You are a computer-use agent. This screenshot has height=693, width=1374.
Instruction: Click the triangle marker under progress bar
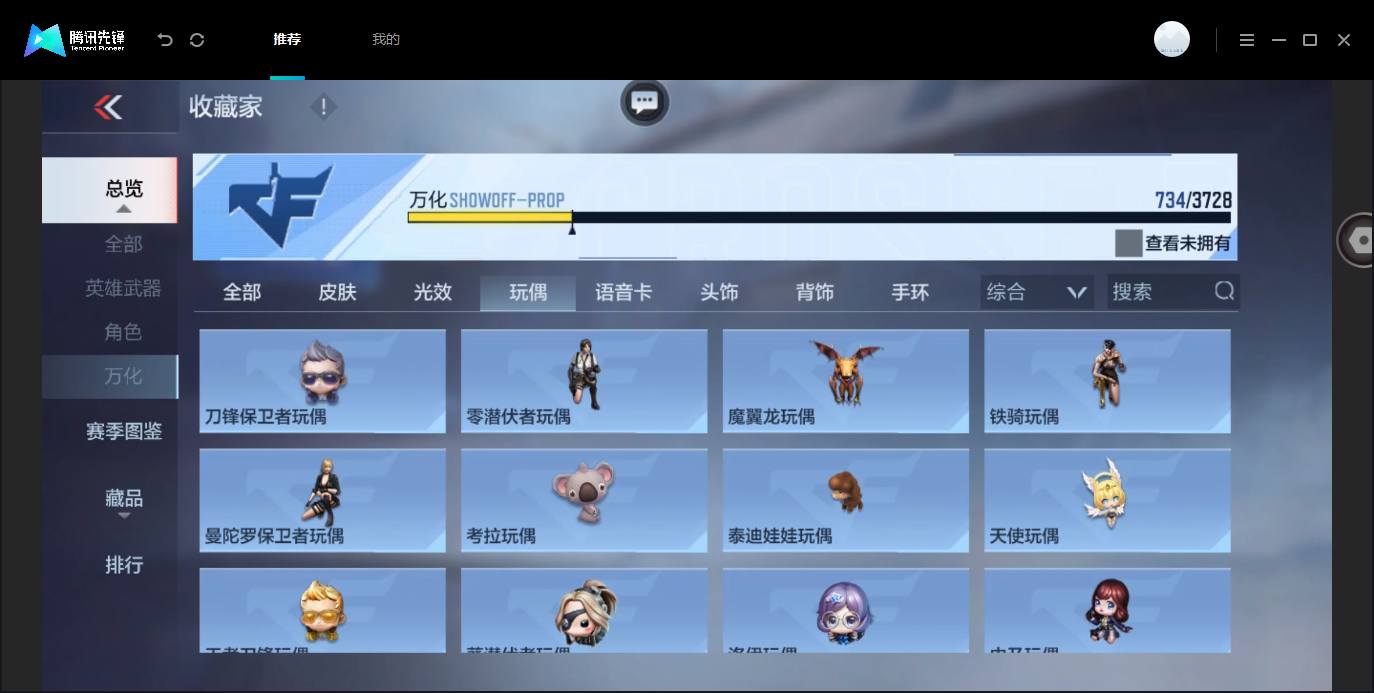click(x=572, y=230)
